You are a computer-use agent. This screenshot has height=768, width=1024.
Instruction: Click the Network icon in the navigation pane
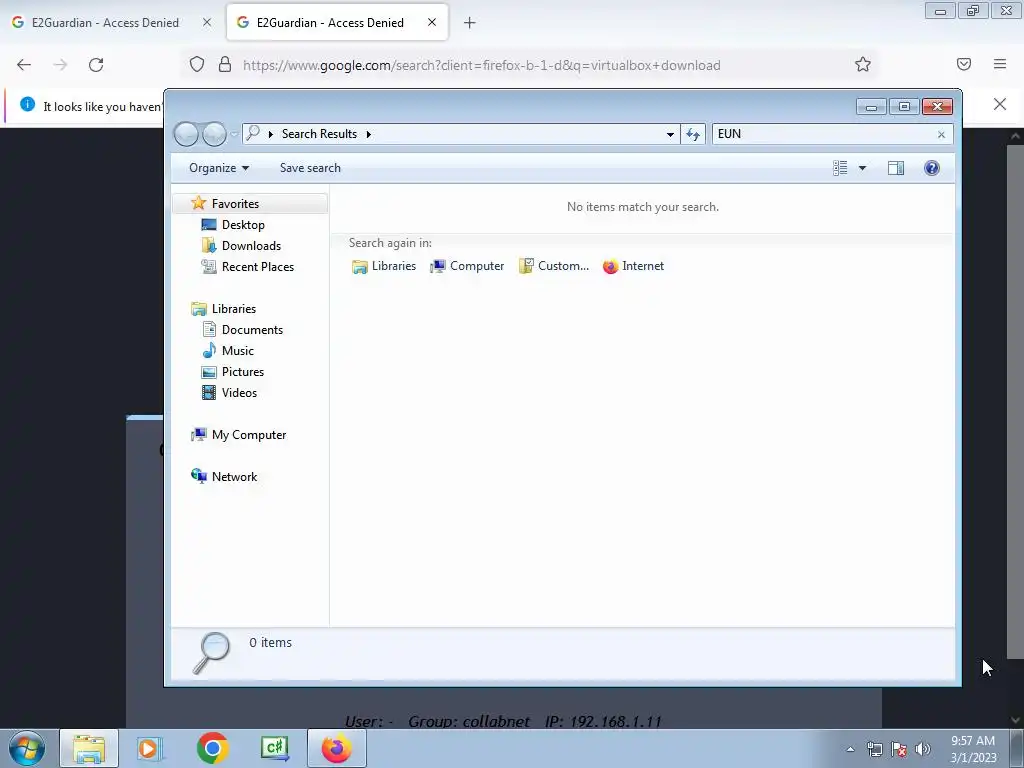pos(199,476)
